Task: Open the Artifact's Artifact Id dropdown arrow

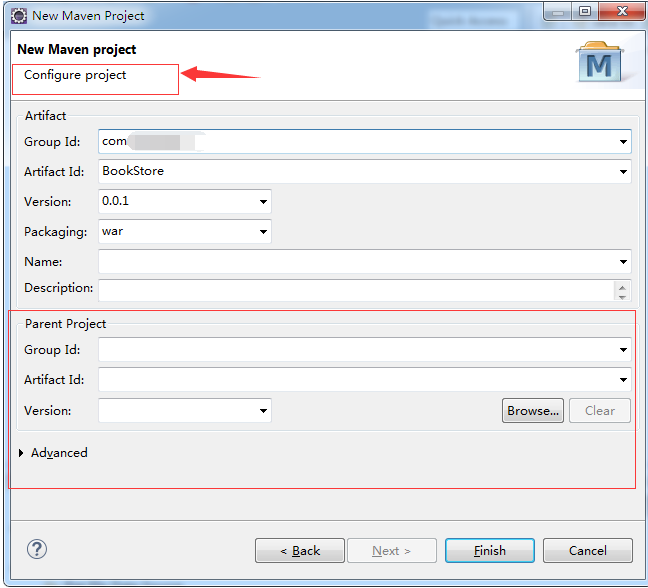Action: tap(623, 171)
